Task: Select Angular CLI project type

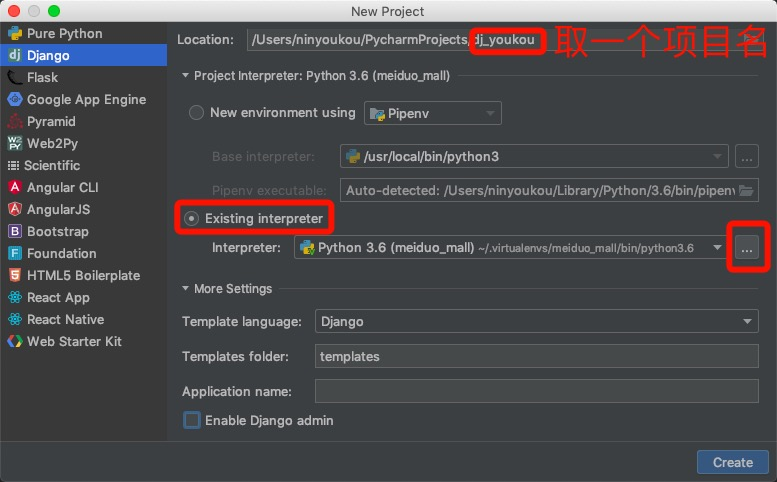Action: (x=83, y=187)
